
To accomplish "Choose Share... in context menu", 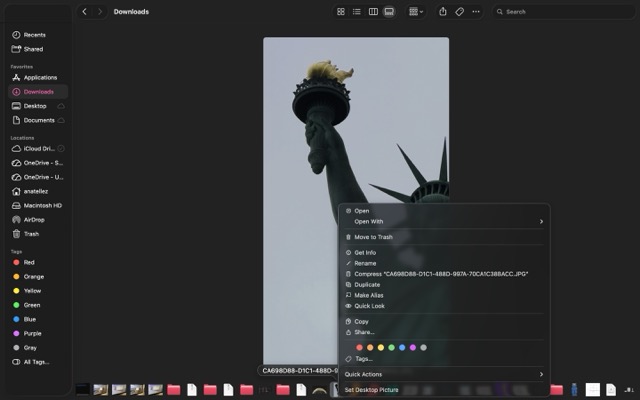I will [x=444, y=332].
